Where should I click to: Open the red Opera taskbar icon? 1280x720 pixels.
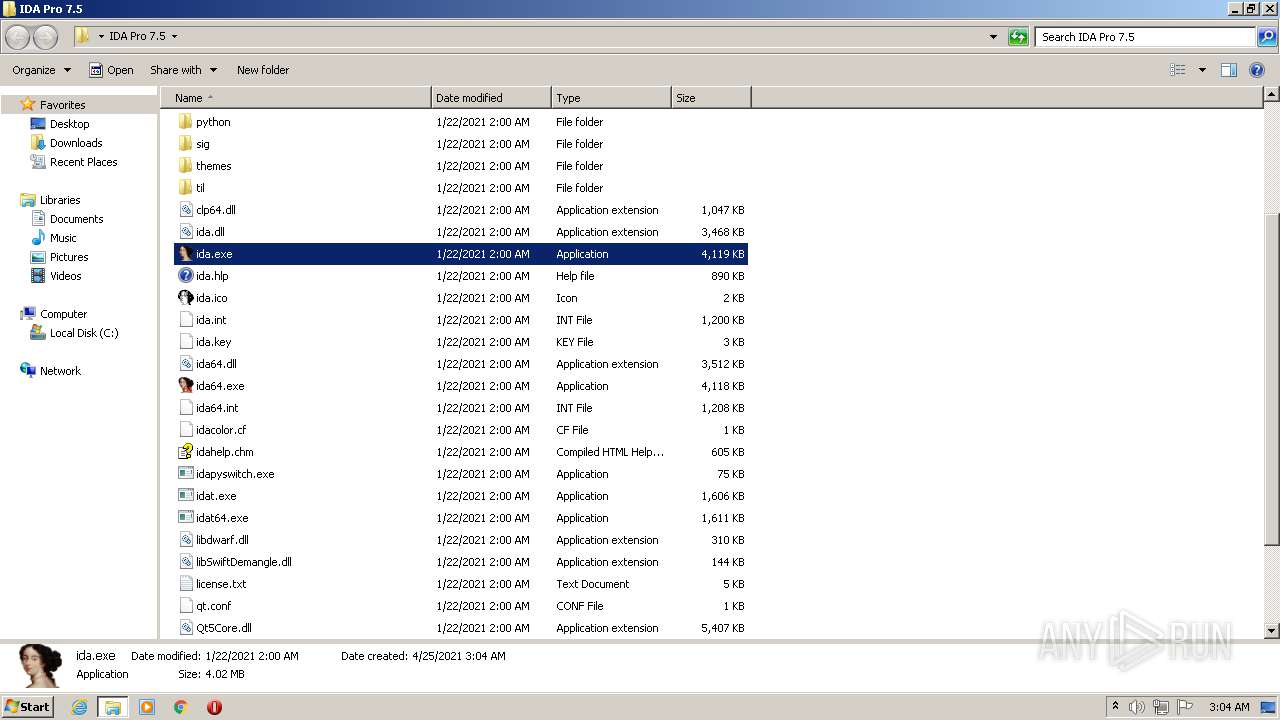pos(214,707)
